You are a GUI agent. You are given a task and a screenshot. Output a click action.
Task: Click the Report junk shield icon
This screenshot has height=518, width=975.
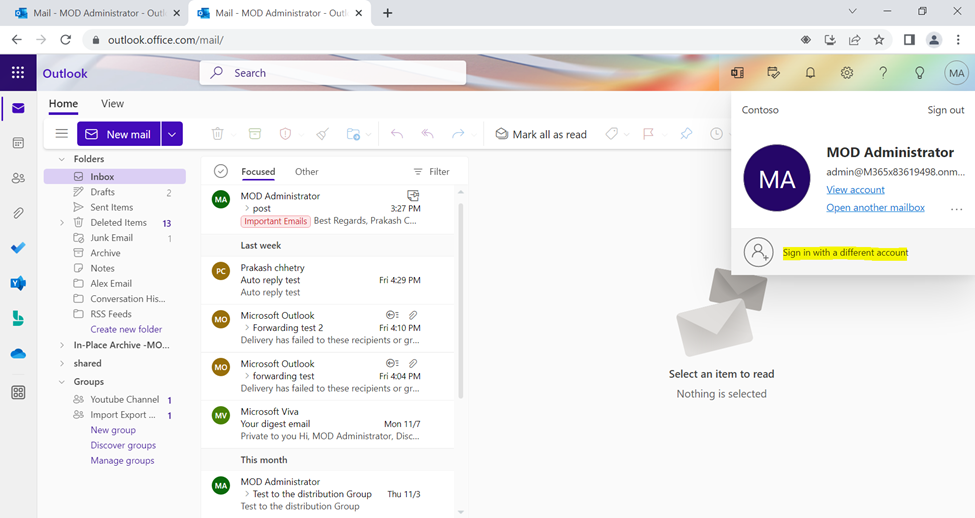click(x=285, y=134)
